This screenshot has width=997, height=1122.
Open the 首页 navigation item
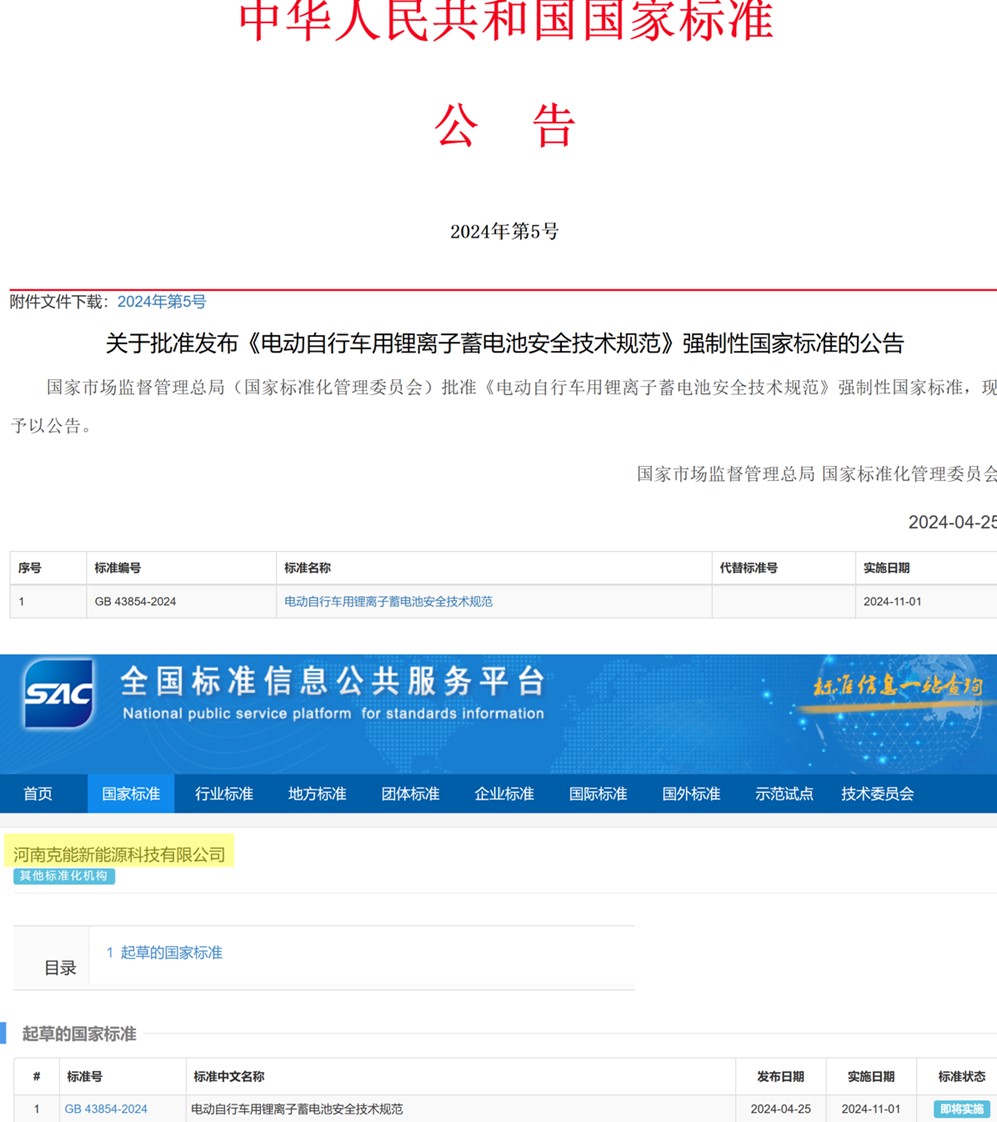38,792
